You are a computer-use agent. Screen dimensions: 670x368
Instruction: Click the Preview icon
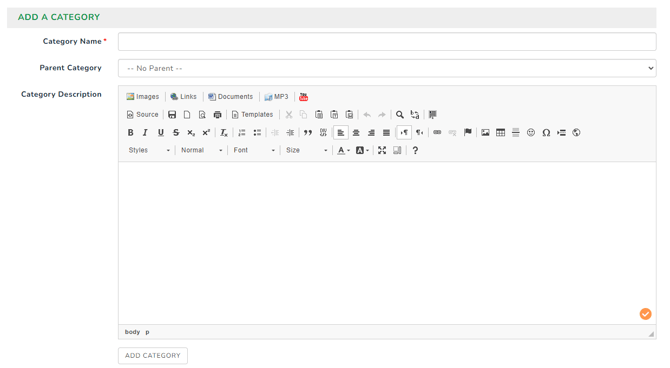tap(202, 115)
